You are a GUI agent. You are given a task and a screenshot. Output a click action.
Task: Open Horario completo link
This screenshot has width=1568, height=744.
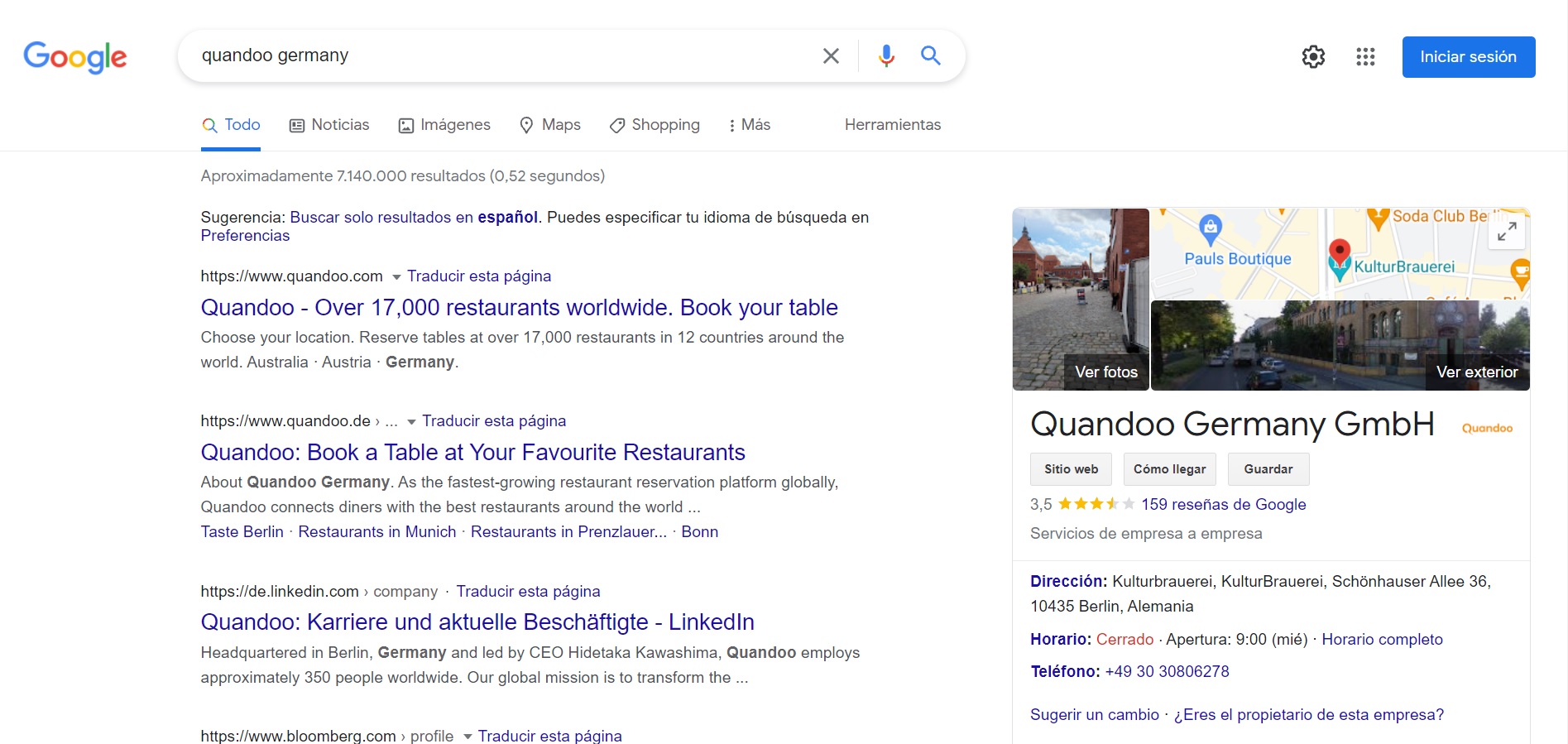click(1382, 639)
